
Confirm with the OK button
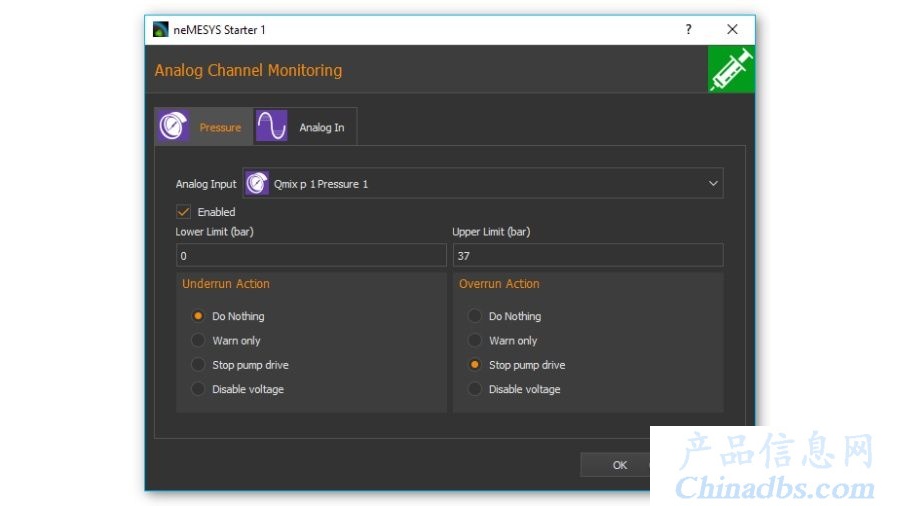(x=615, y=465)
